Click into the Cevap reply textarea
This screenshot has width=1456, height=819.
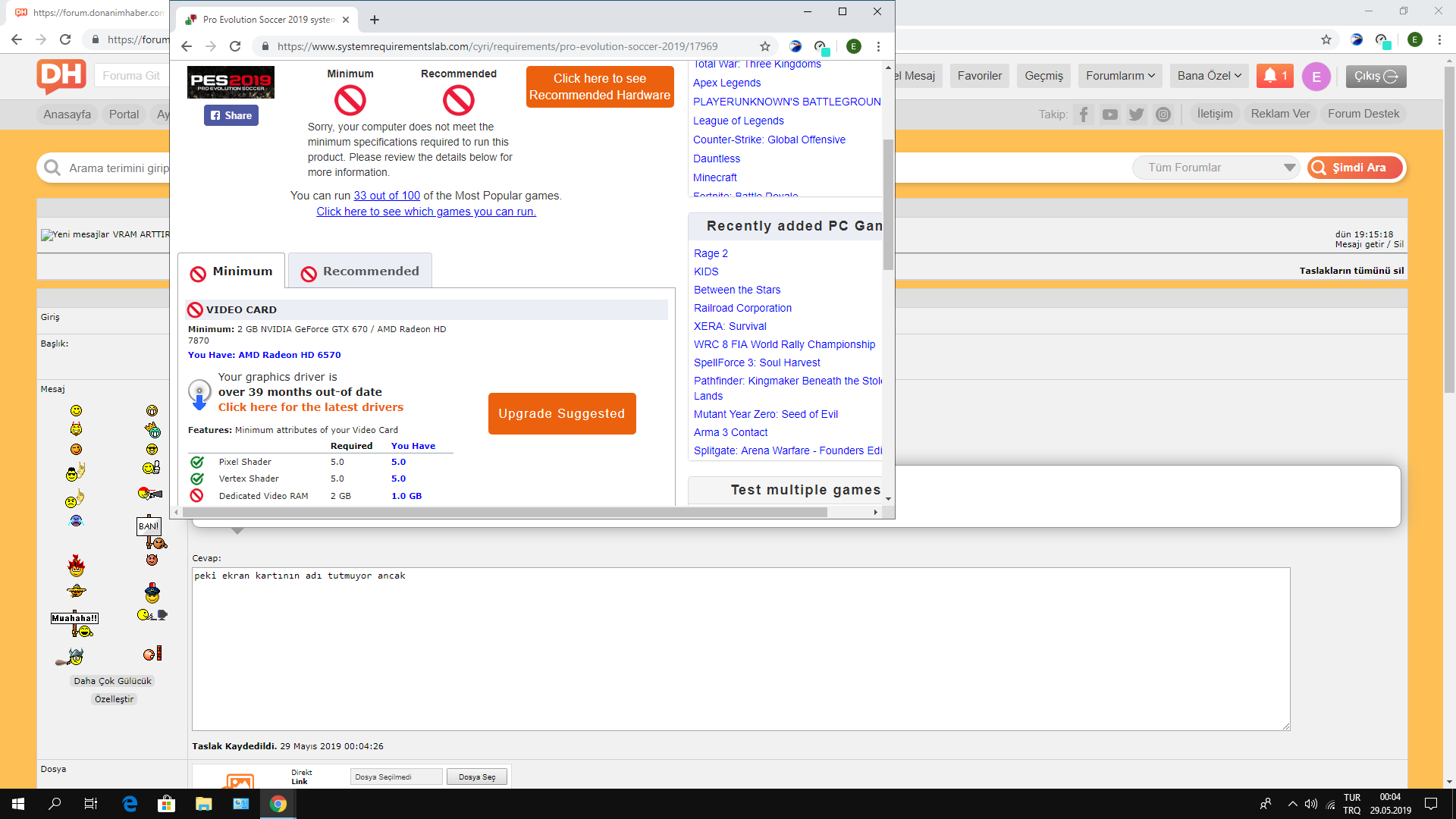tap(741, 649)
